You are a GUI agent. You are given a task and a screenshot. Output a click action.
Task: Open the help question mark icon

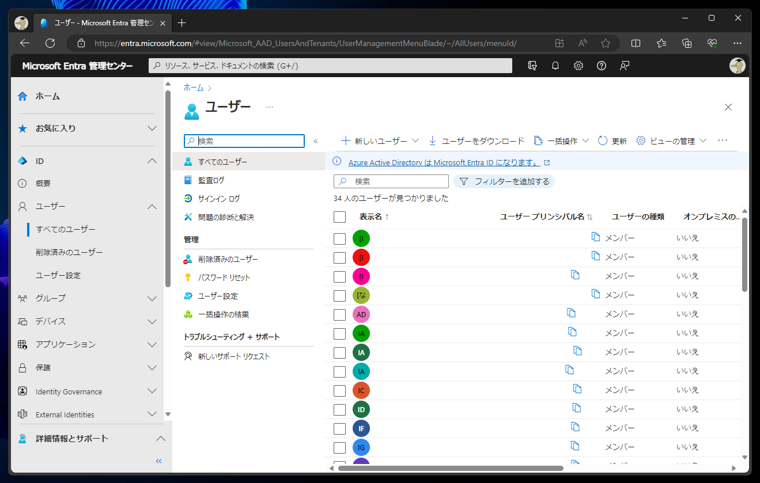602,66
